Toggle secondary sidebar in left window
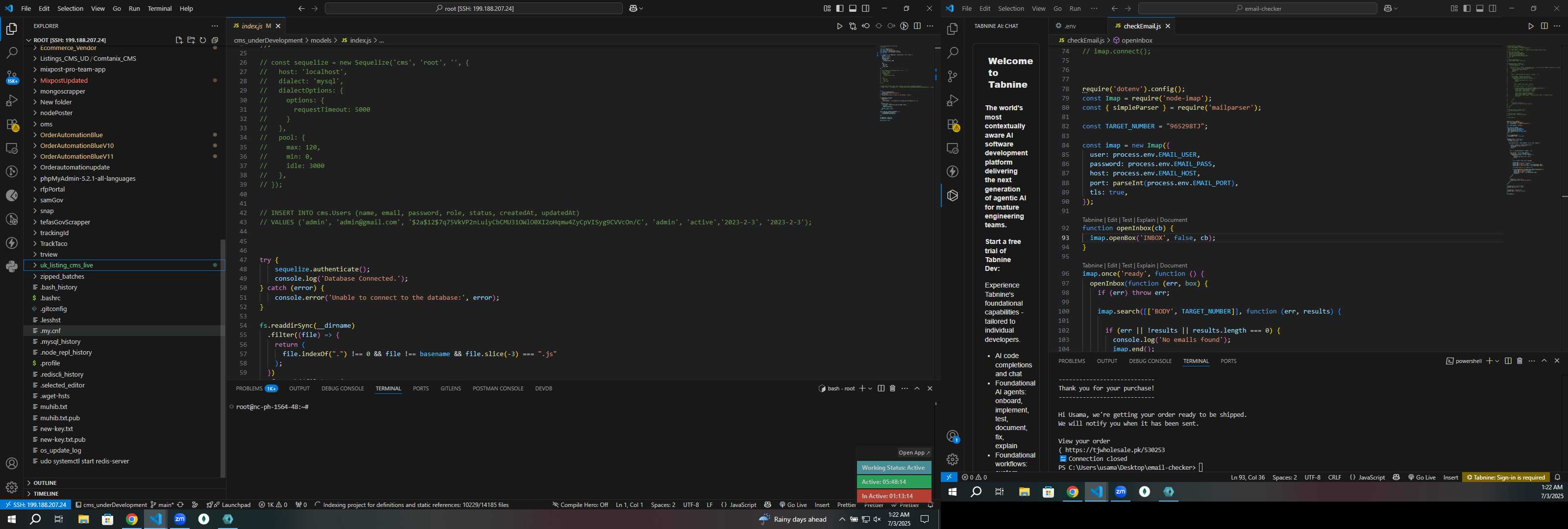Screen dimensions: 1568x529 tap(865, 8)
